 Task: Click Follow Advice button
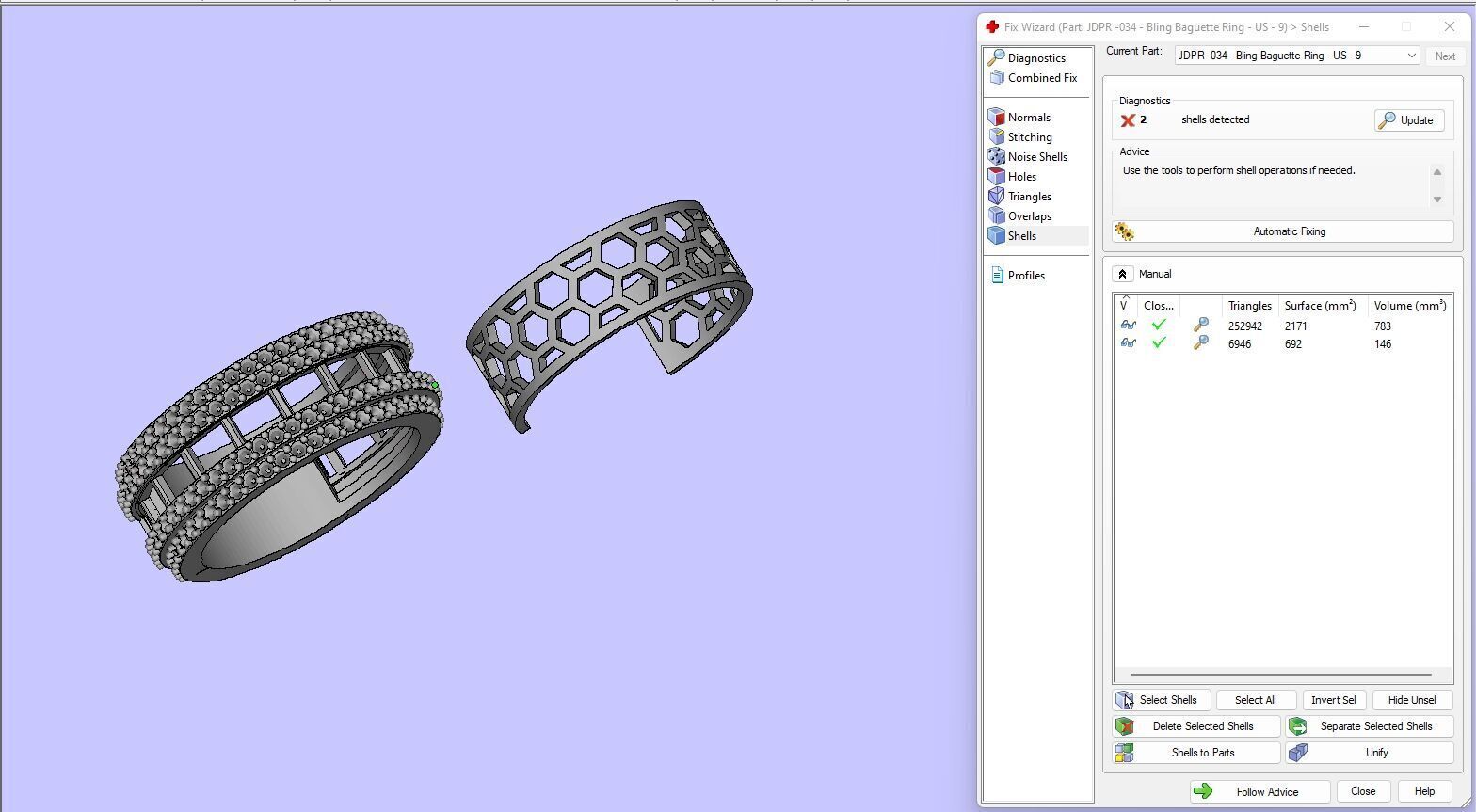point(1259,792)
